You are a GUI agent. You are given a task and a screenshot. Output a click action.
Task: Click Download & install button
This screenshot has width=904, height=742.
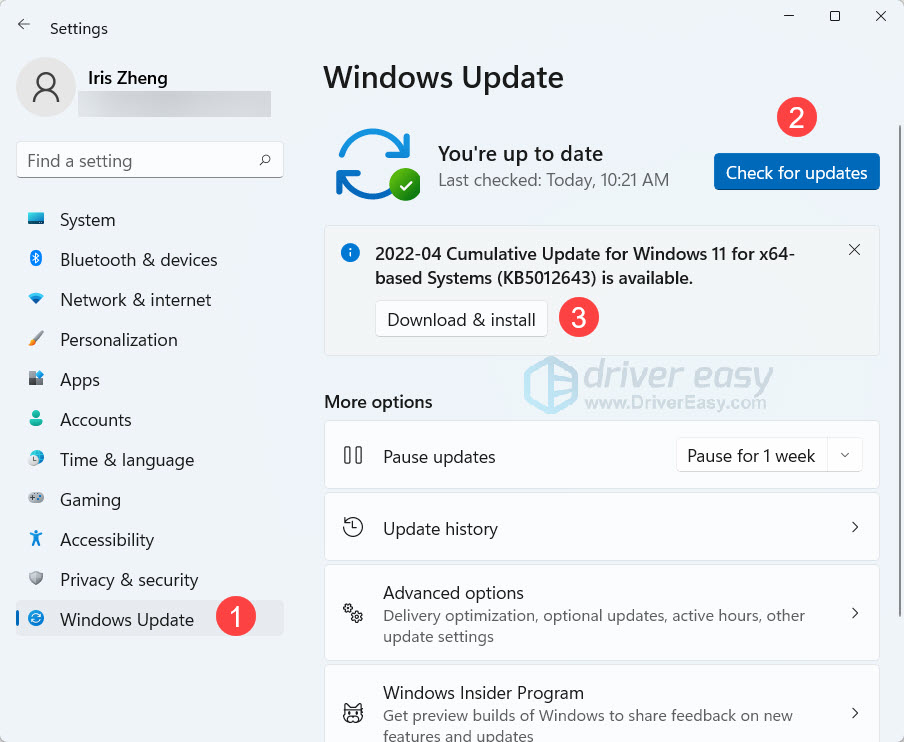pyautogui.click(x=461, y=320)
